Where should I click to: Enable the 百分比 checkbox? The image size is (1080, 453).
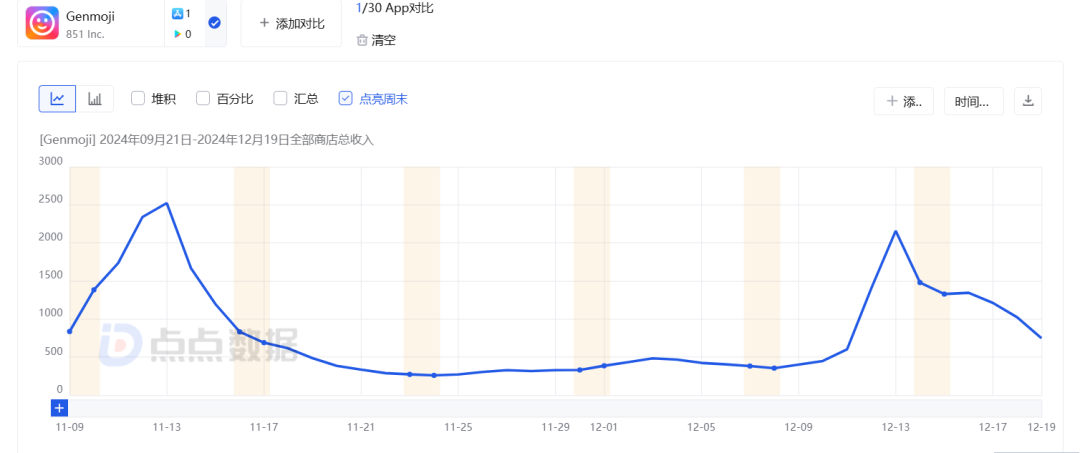202,98
